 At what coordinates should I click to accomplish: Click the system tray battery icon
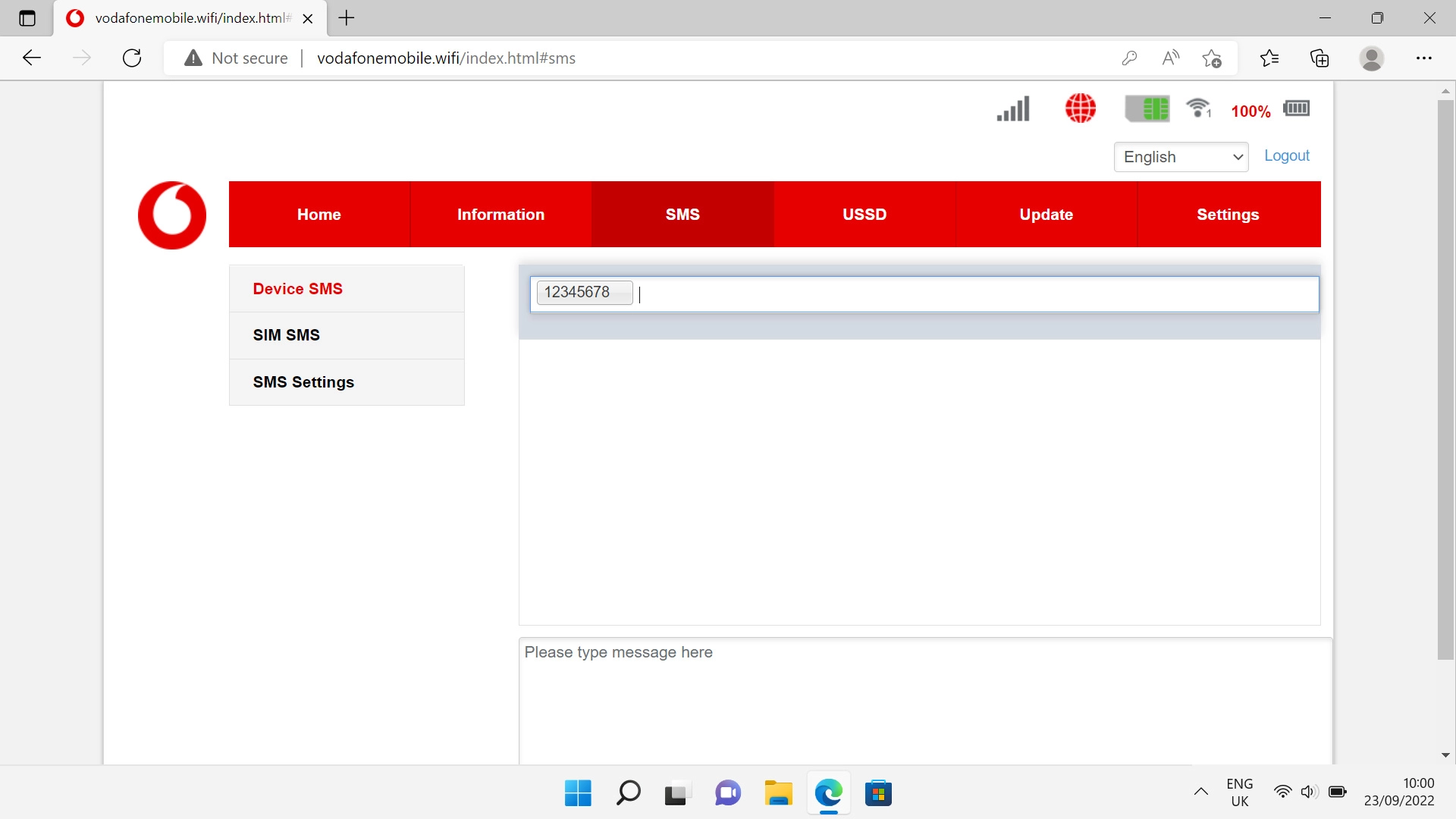1338,792
